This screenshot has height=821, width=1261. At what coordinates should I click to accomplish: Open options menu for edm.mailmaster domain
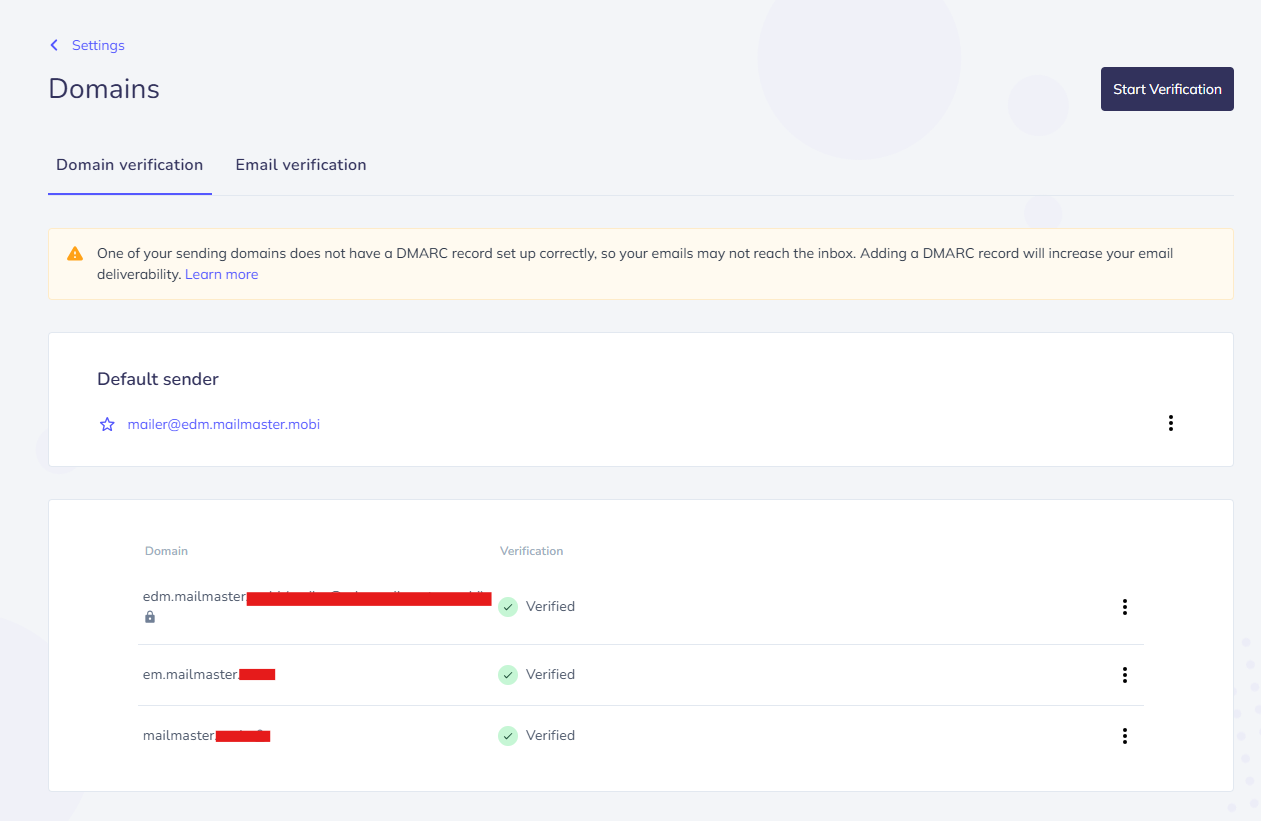[x=1124, y=607]
